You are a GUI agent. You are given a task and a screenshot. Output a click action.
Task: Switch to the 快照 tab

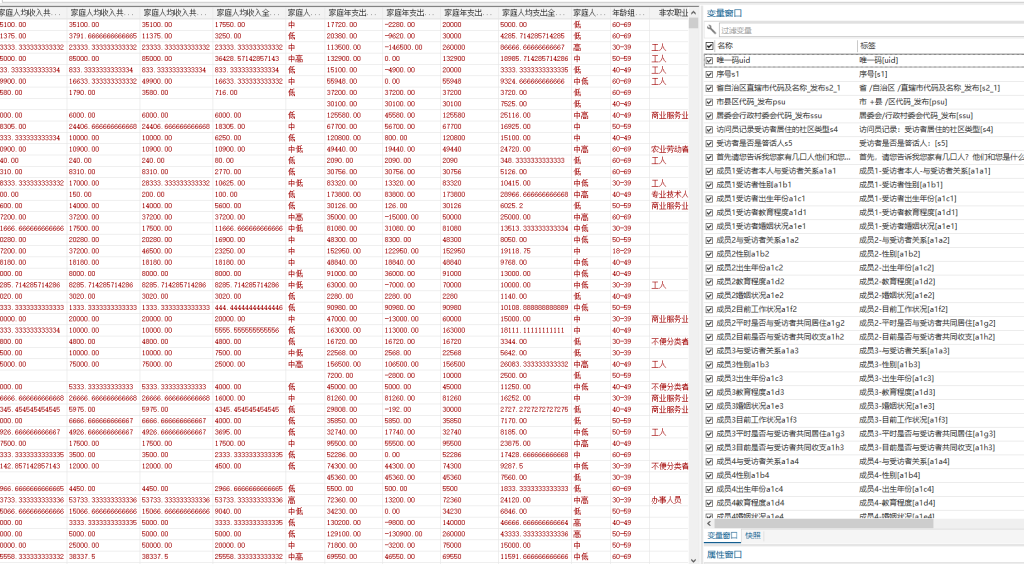(753, 535)
